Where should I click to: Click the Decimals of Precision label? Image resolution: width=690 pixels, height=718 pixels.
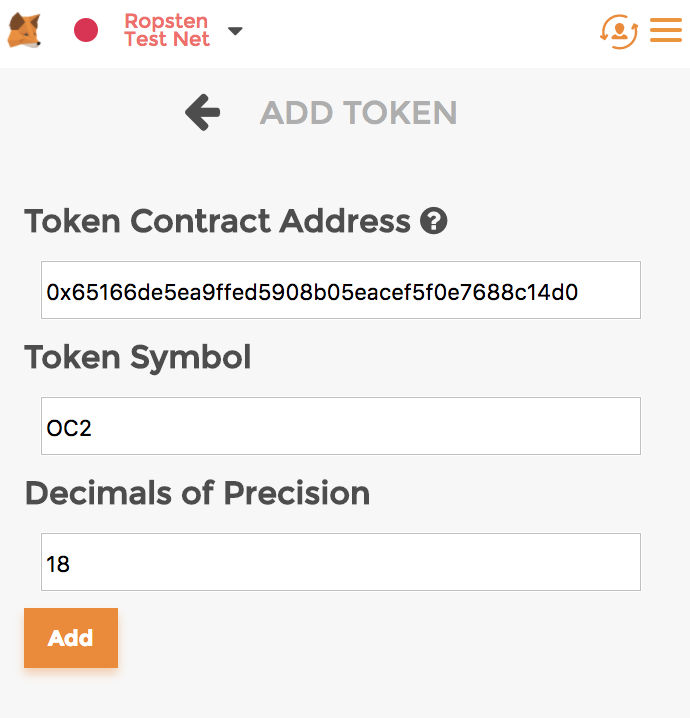pyautogui.click(x=197, y=493)
